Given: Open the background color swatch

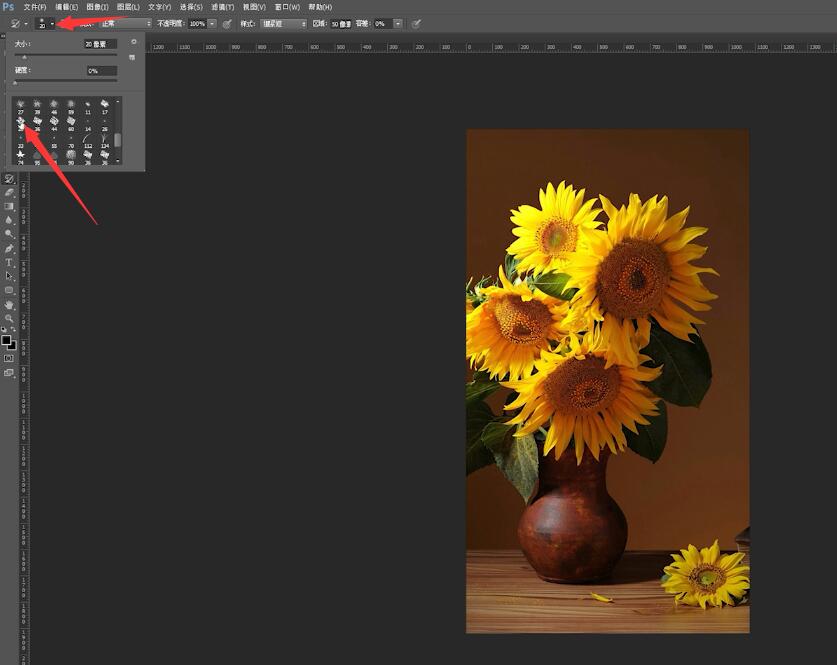Looking at the screenshot, I should (x=13, y=346).
